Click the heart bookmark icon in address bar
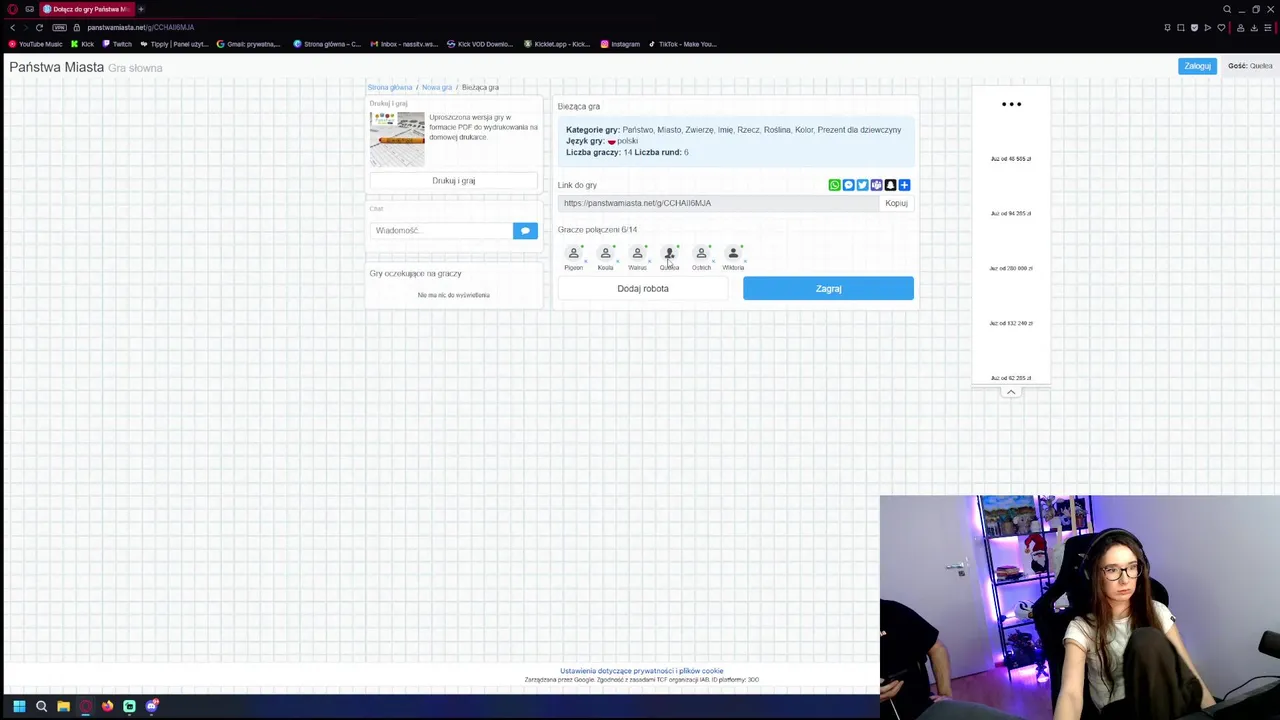 [x=1221, y=27]
